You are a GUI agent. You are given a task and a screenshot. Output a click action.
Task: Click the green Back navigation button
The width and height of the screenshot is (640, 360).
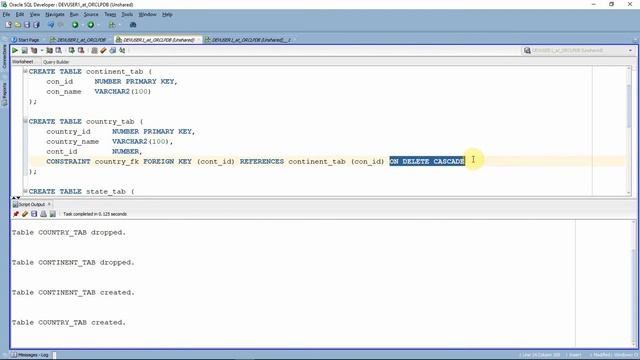[x=75, y=25]
